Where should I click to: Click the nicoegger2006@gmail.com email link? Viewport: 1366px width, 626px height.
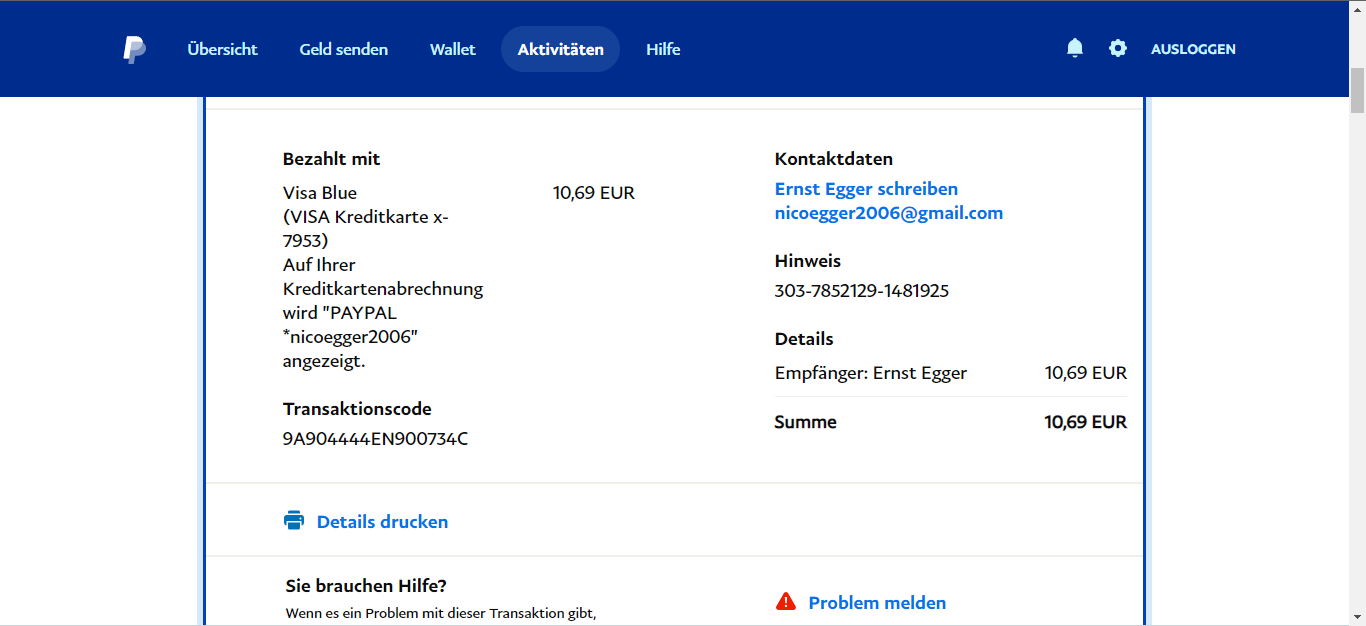coord(888,213)
